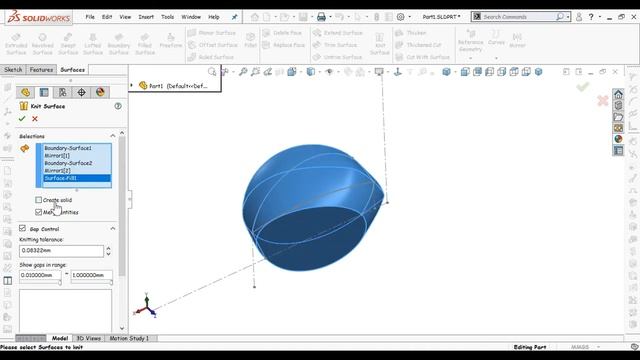The height and width of the screenshot is (360, 640).
Task: Collapse the Selections section
Action: pos(113,136)
